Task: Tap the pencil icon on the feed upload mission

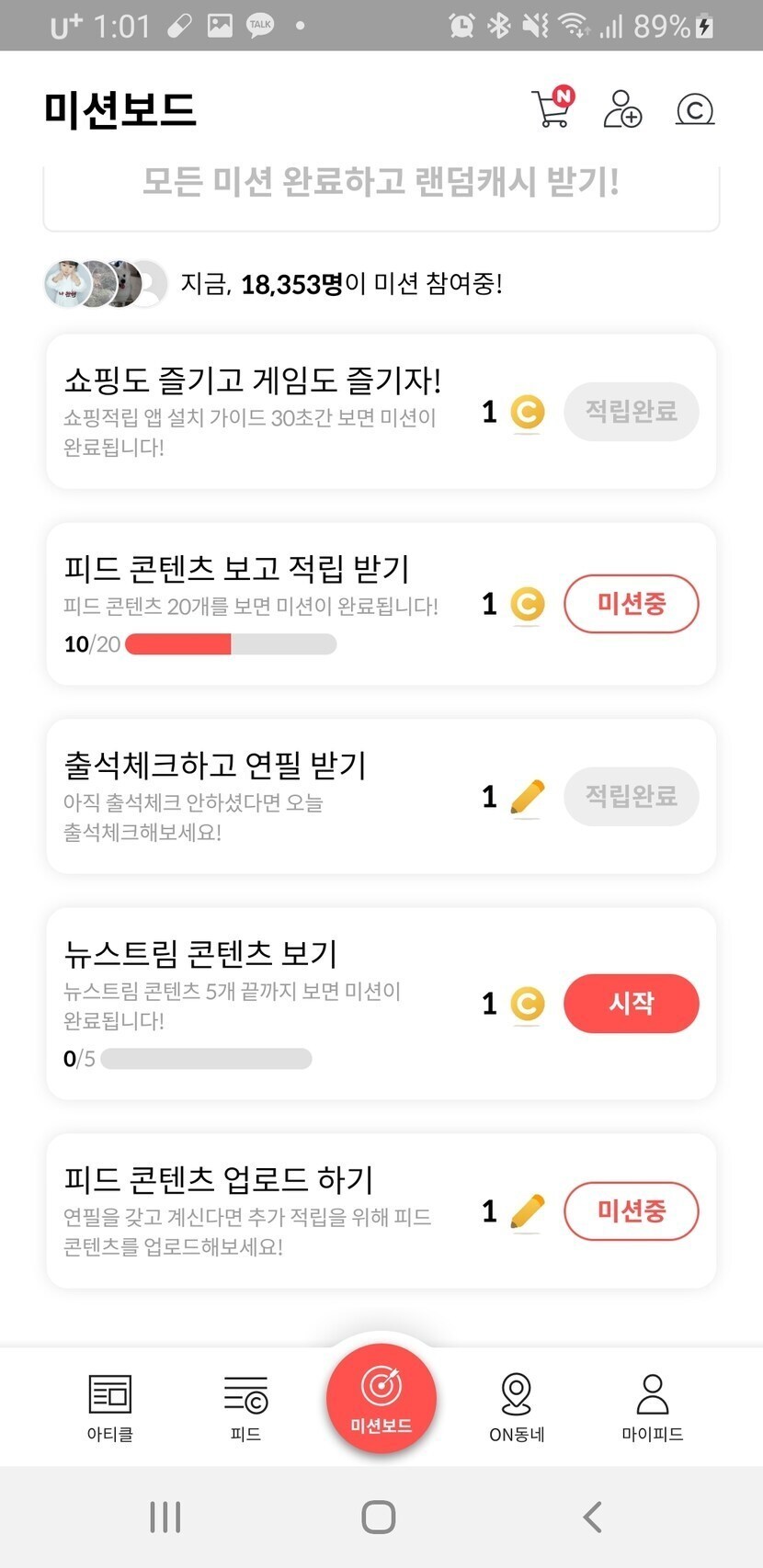Action: pos(527,1211)
